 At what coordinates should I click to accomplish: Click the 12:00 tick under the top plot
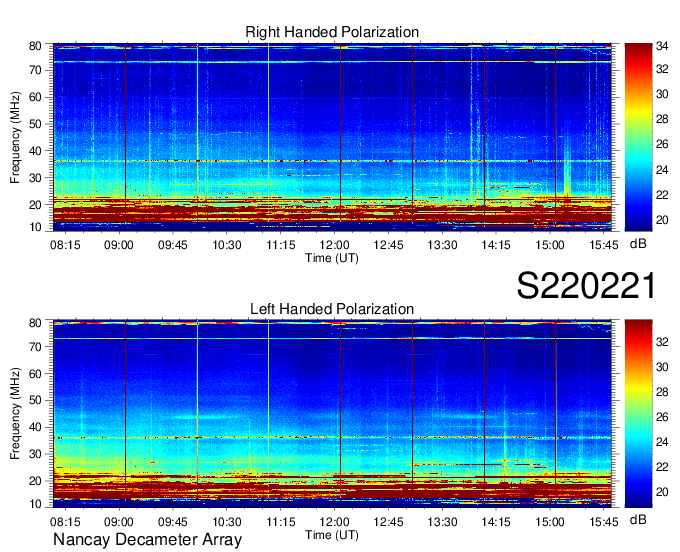[x=334, y=245]
